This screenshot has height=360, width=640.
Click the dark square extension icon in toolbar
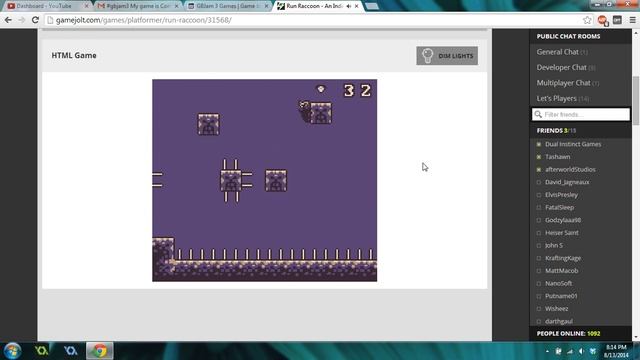point(617,20)
